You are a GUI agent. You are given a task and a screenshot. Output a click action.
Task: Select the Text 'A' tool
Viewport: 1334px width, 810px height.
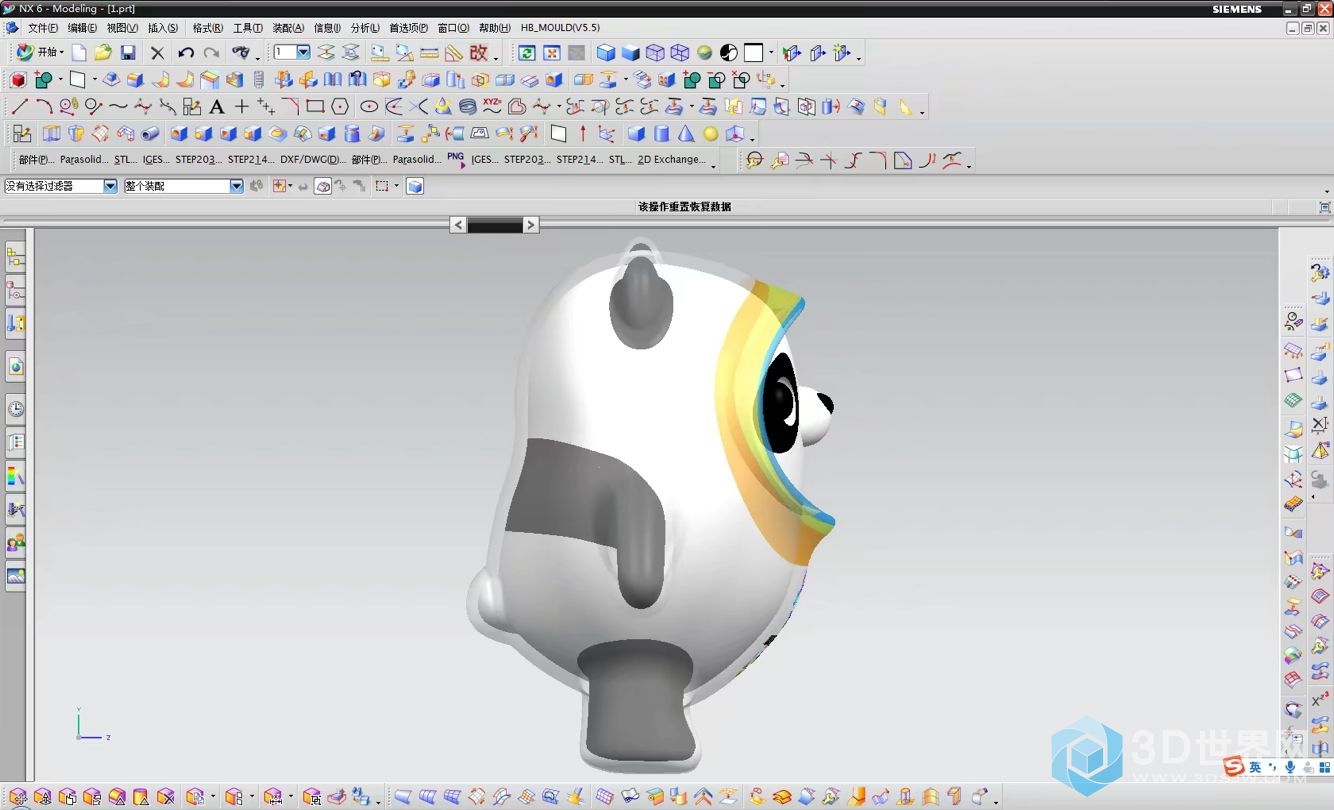[216, 106]
